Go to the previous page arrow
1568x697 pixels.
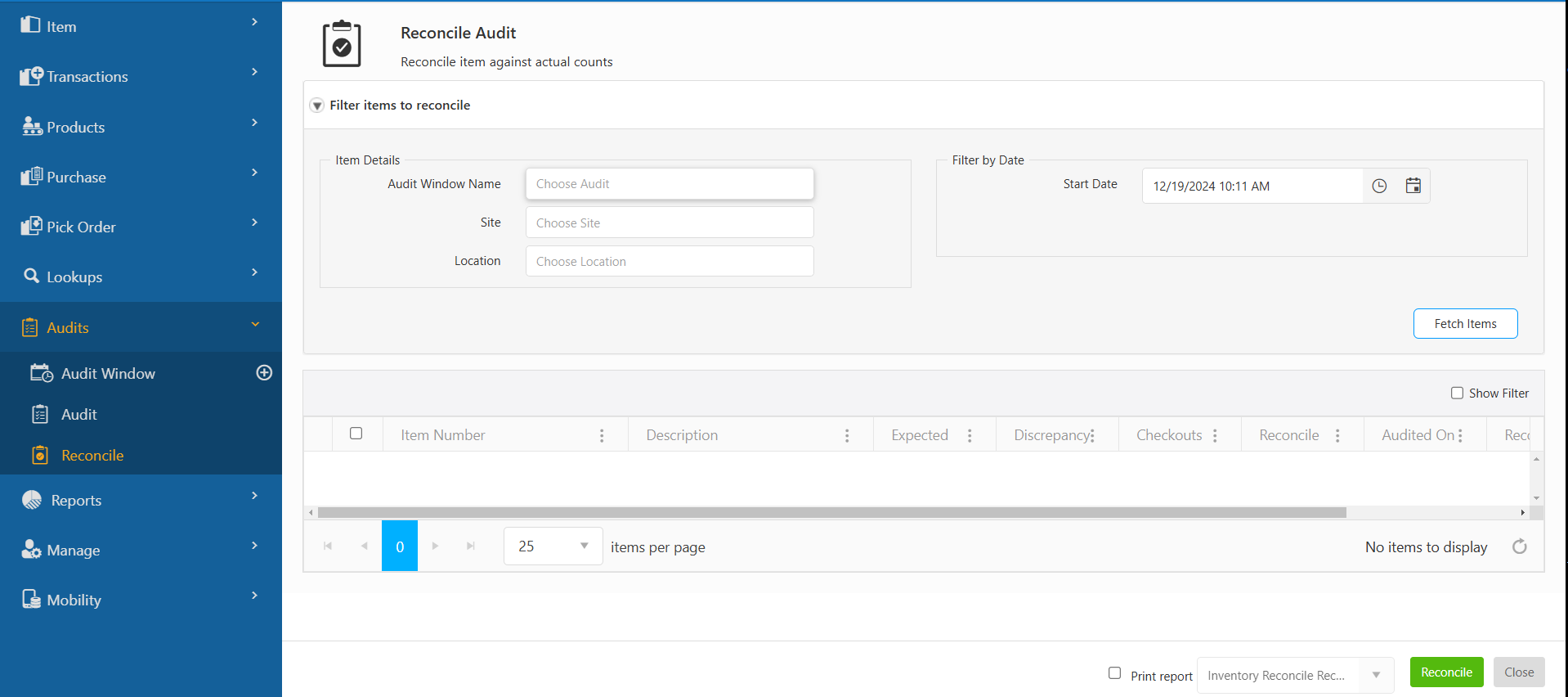[x=364, y=546]
